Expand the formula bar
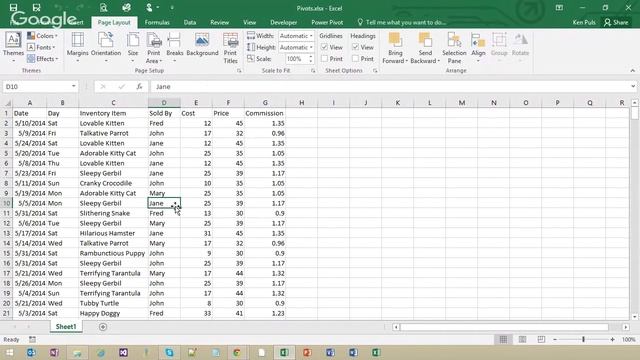Image resolution: width=640 pixels, height=360 pixels. pos(633,87)
